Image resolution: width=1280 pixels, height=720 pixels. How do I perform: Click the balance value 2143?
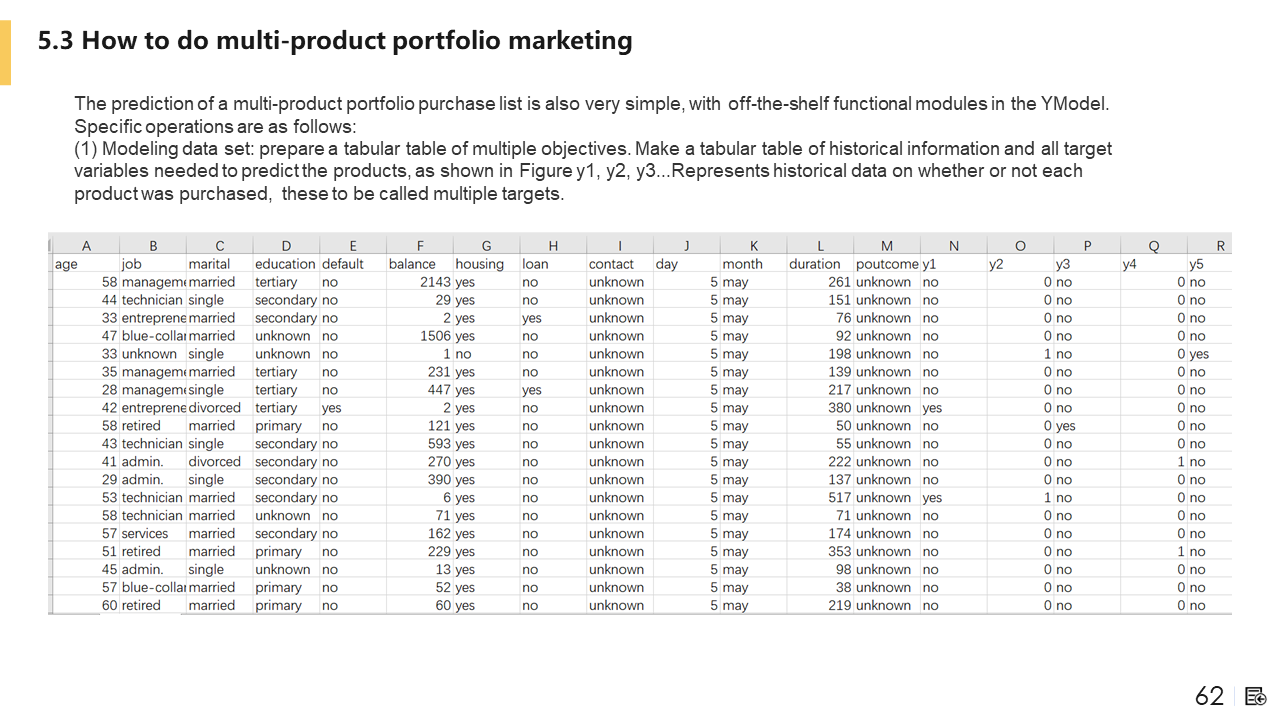click(x=432, y=282)
